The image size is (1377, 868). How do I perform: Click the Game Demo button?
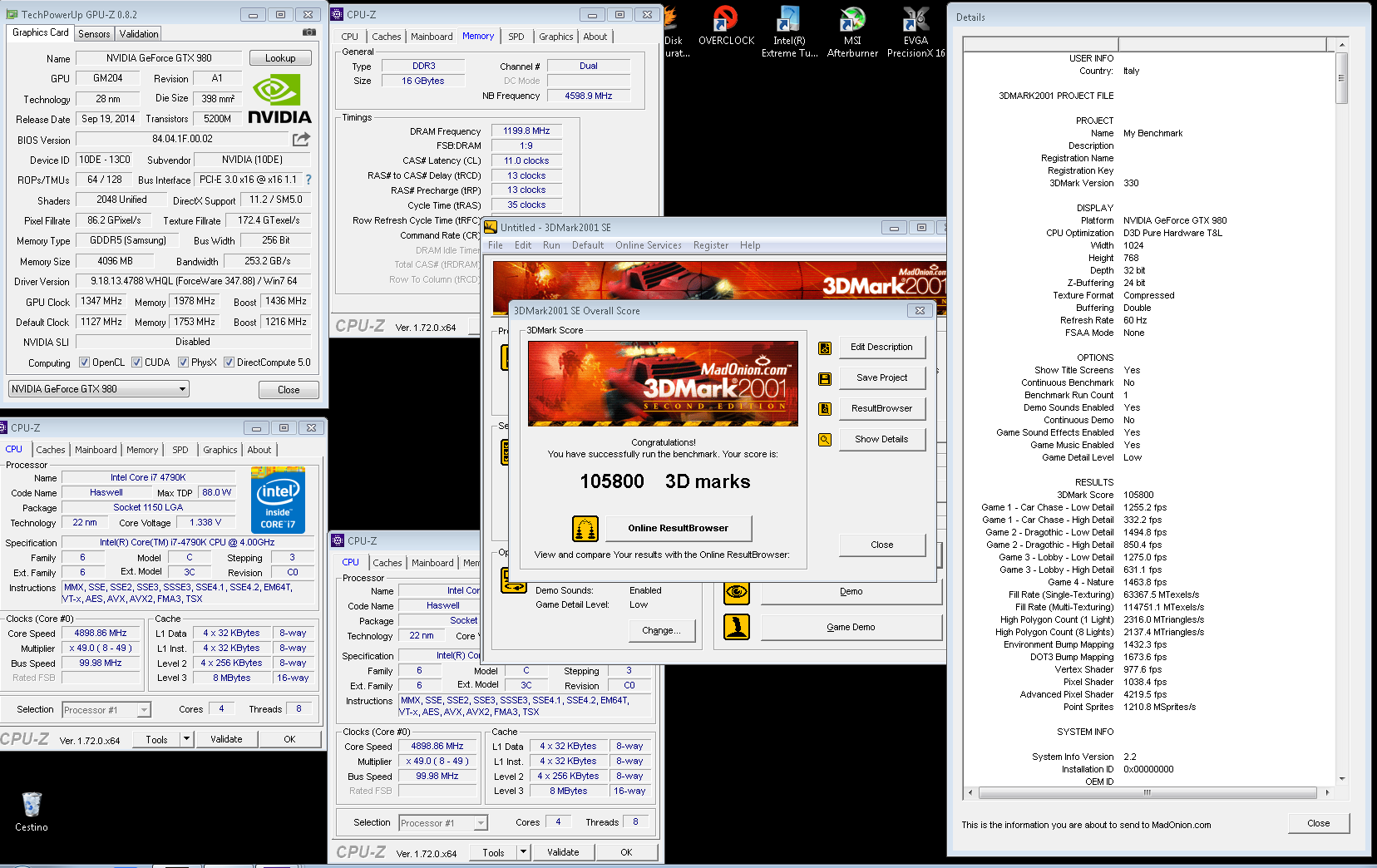click(851, 628)
